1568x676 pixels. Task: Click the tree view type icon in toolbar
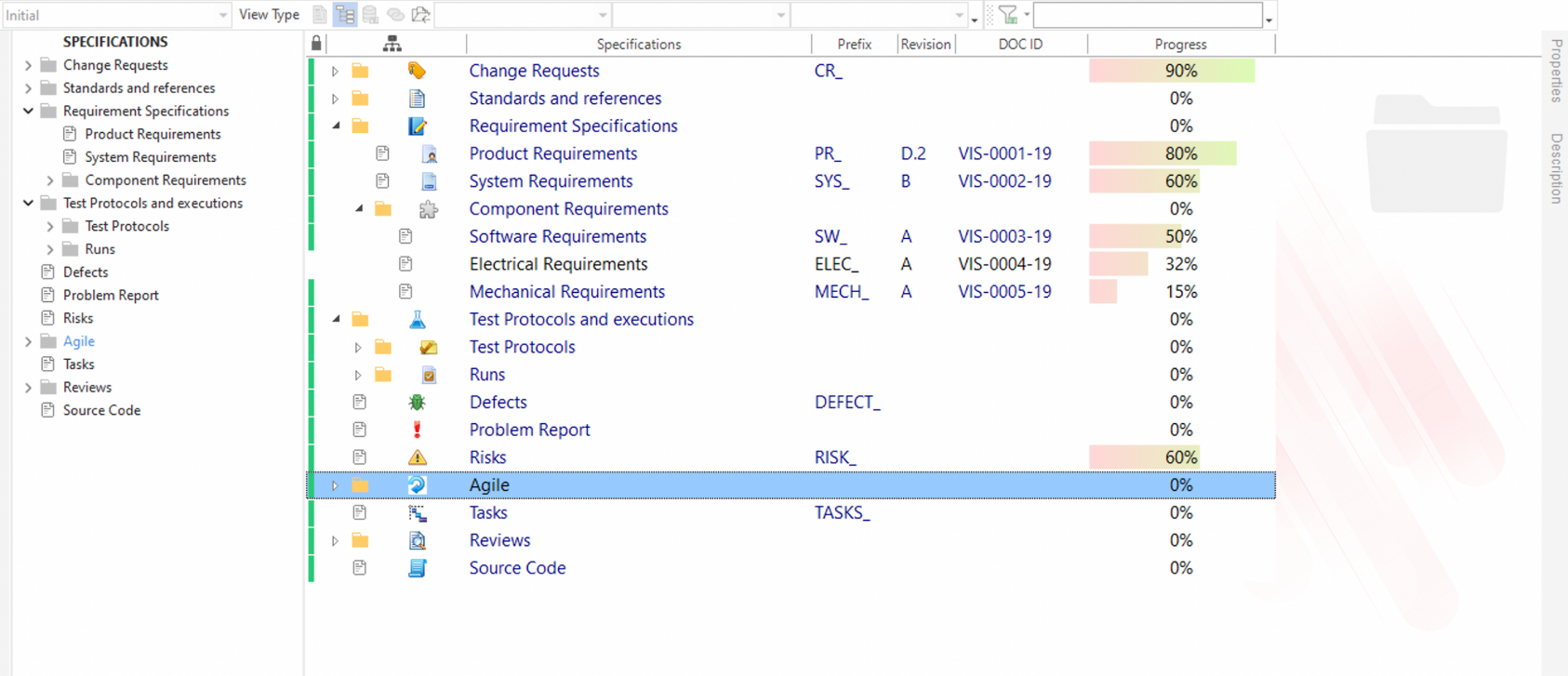coord(345,15)
